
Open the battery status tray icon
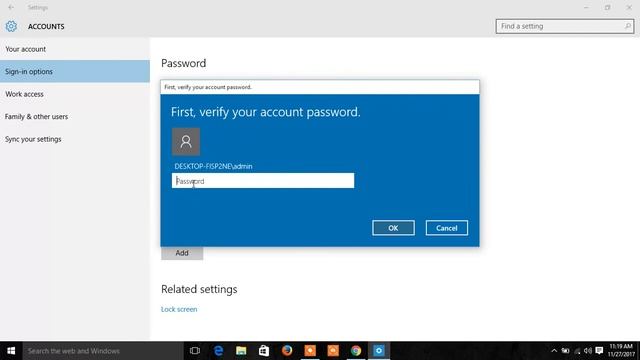(x=565, y=351)
